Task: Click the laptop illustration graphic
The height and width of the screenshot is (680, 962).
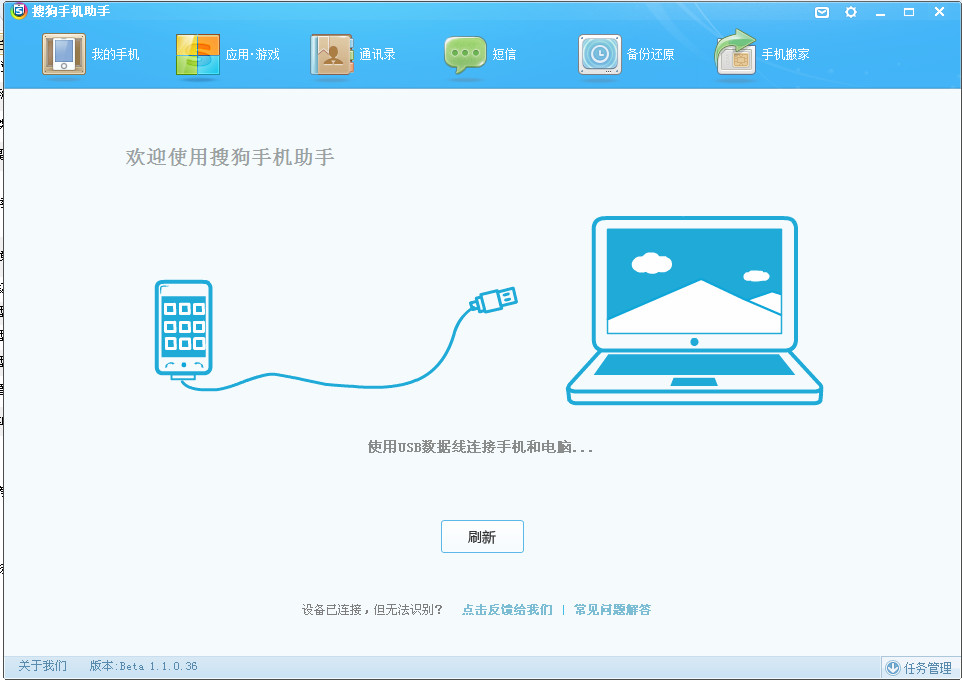Action: pos(694,311)
